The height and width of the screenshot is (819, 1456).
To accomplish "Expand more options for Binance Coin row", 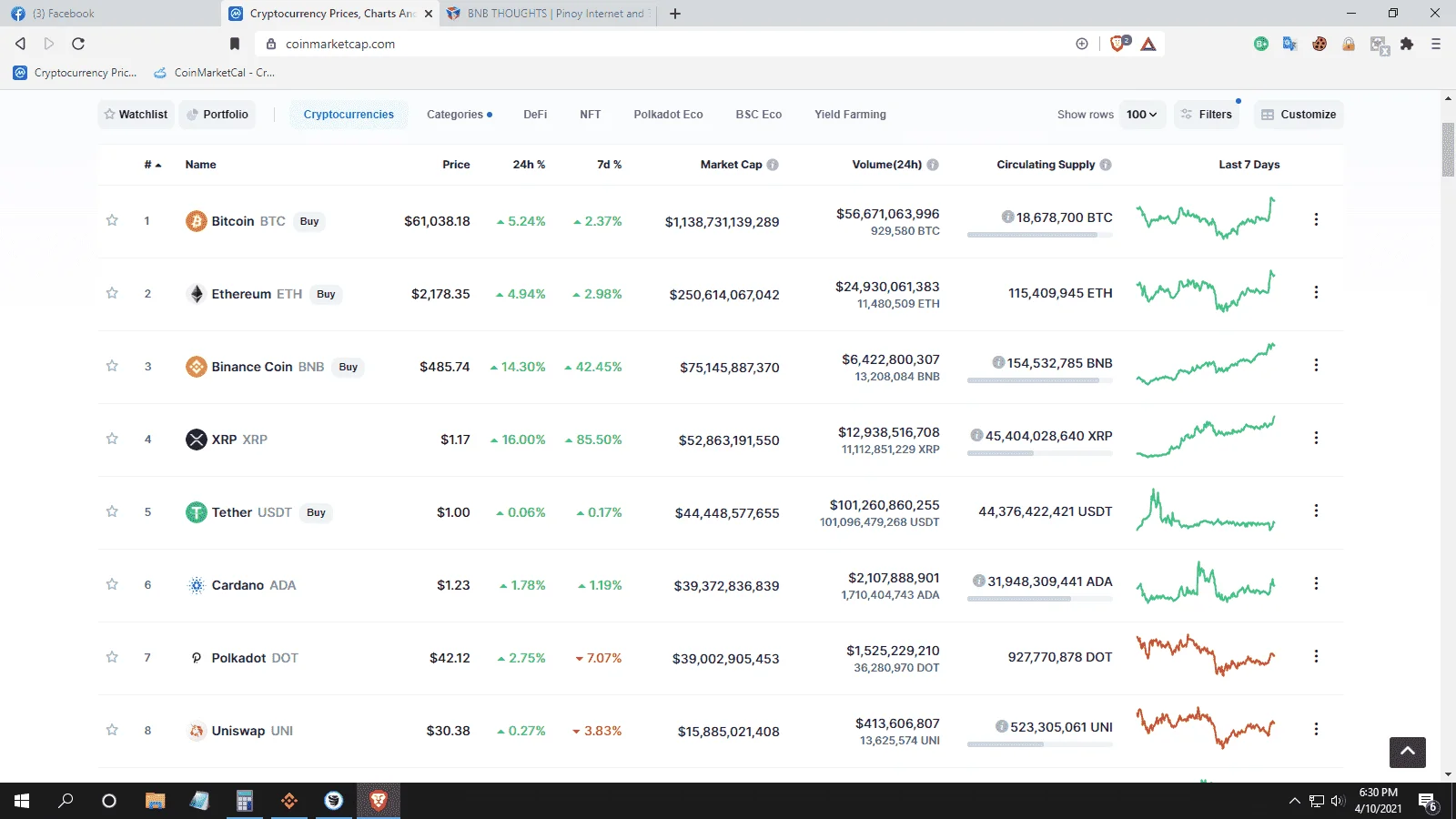I will [1316, 365].
